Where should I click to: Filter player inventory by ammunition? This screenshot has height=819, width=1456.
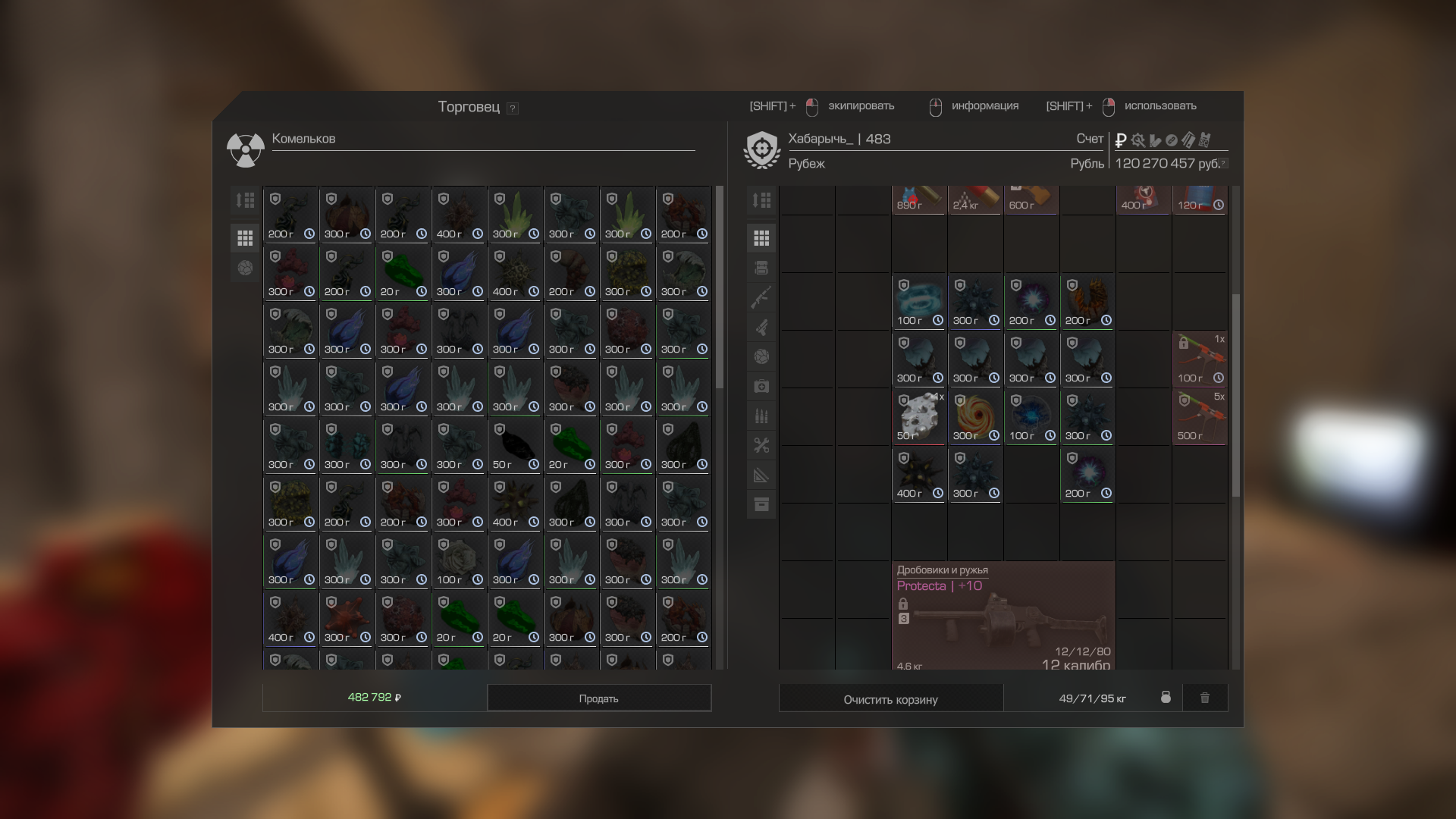(761, 416)
